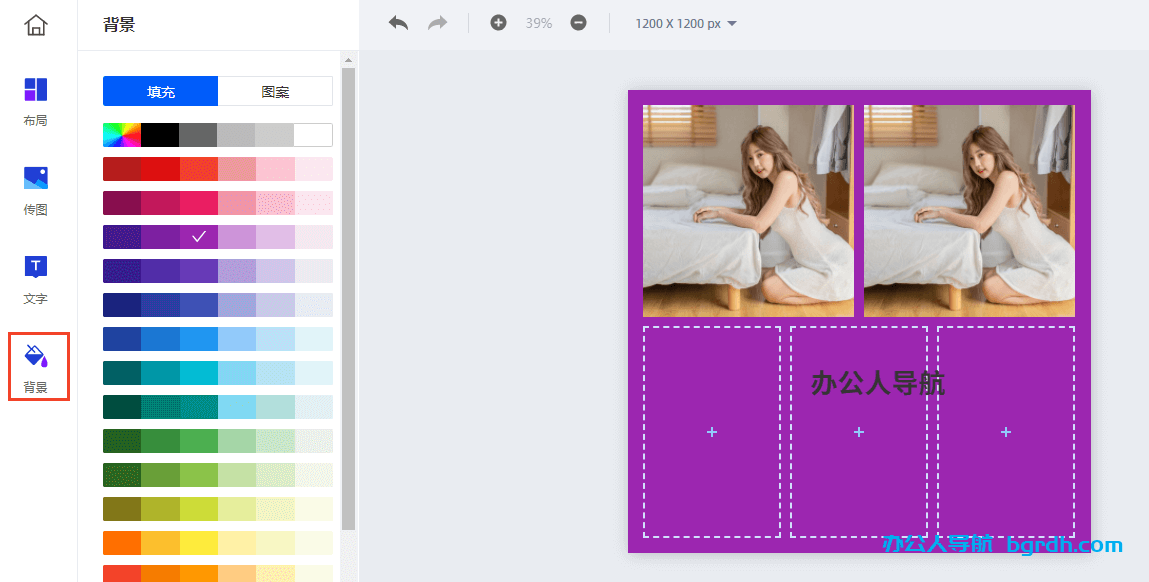
Task: Zoom in with the plus icon
Action: 498,23
